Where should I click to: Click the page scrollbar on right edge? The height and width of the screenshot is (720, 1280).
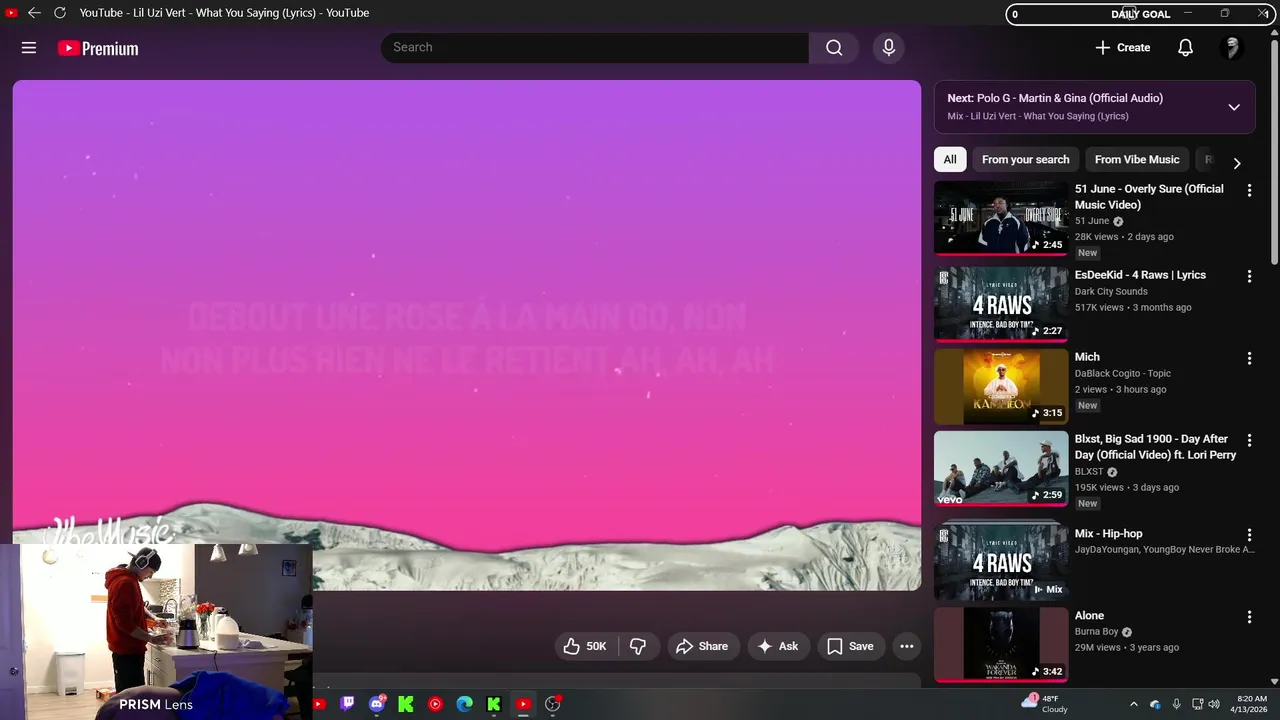pyautogui.click(x=1274, y=150)
